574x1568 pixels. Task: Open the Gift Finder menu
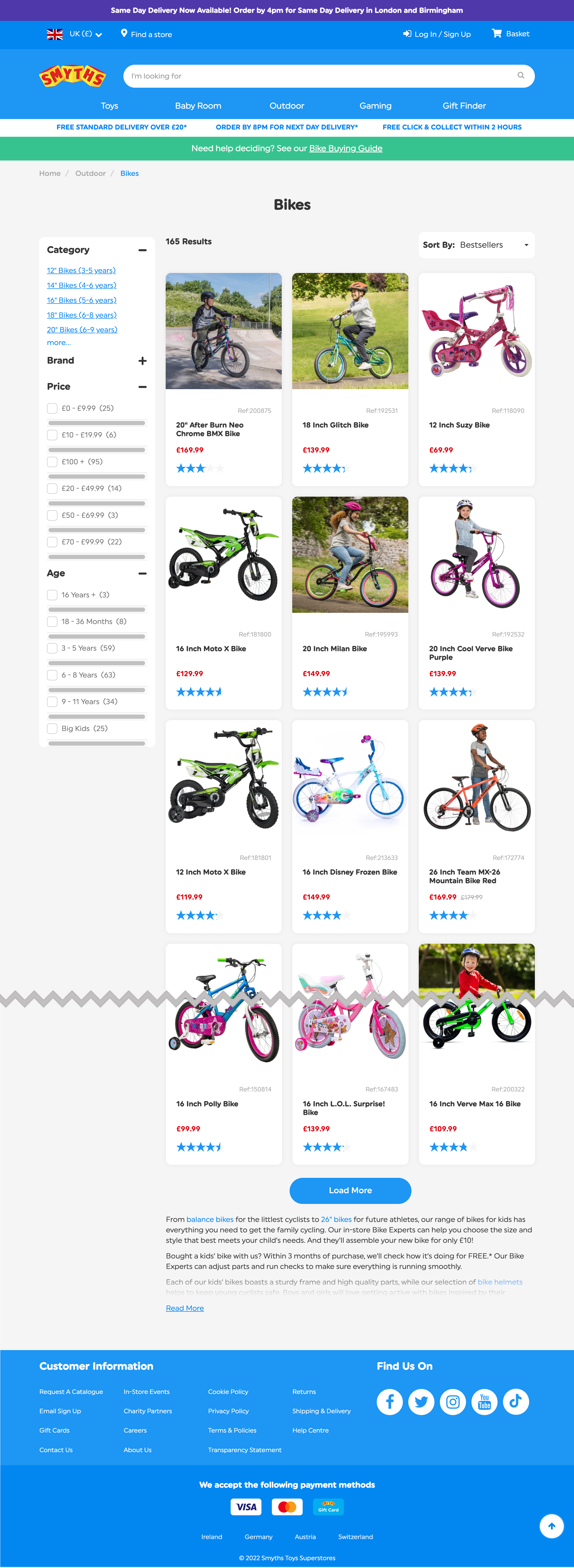coord(464,105)
